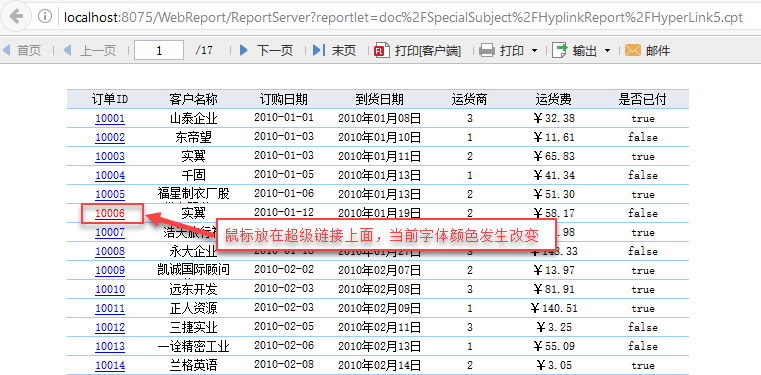Click the browser back arrow button
Viewport: 761px width, 375px height.
[17, 17]
